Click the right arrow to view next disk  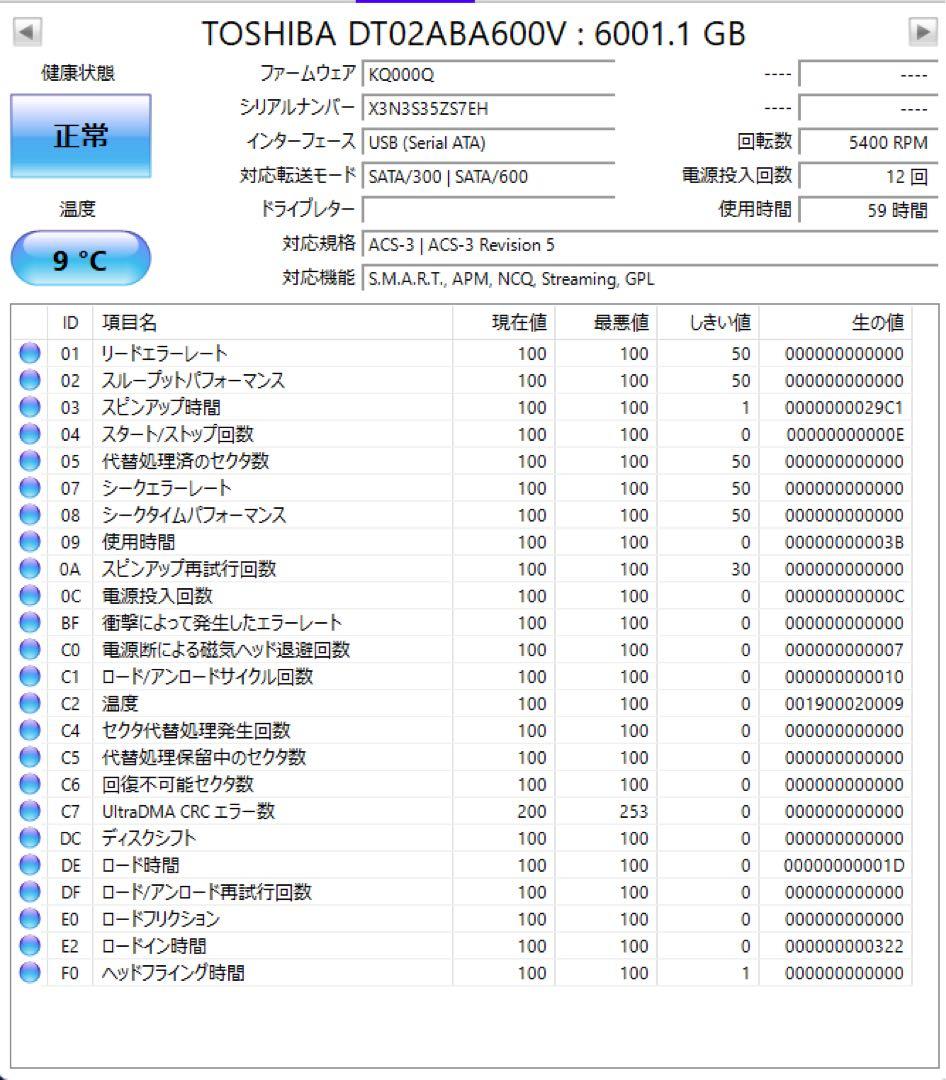[x=923, y=30]
